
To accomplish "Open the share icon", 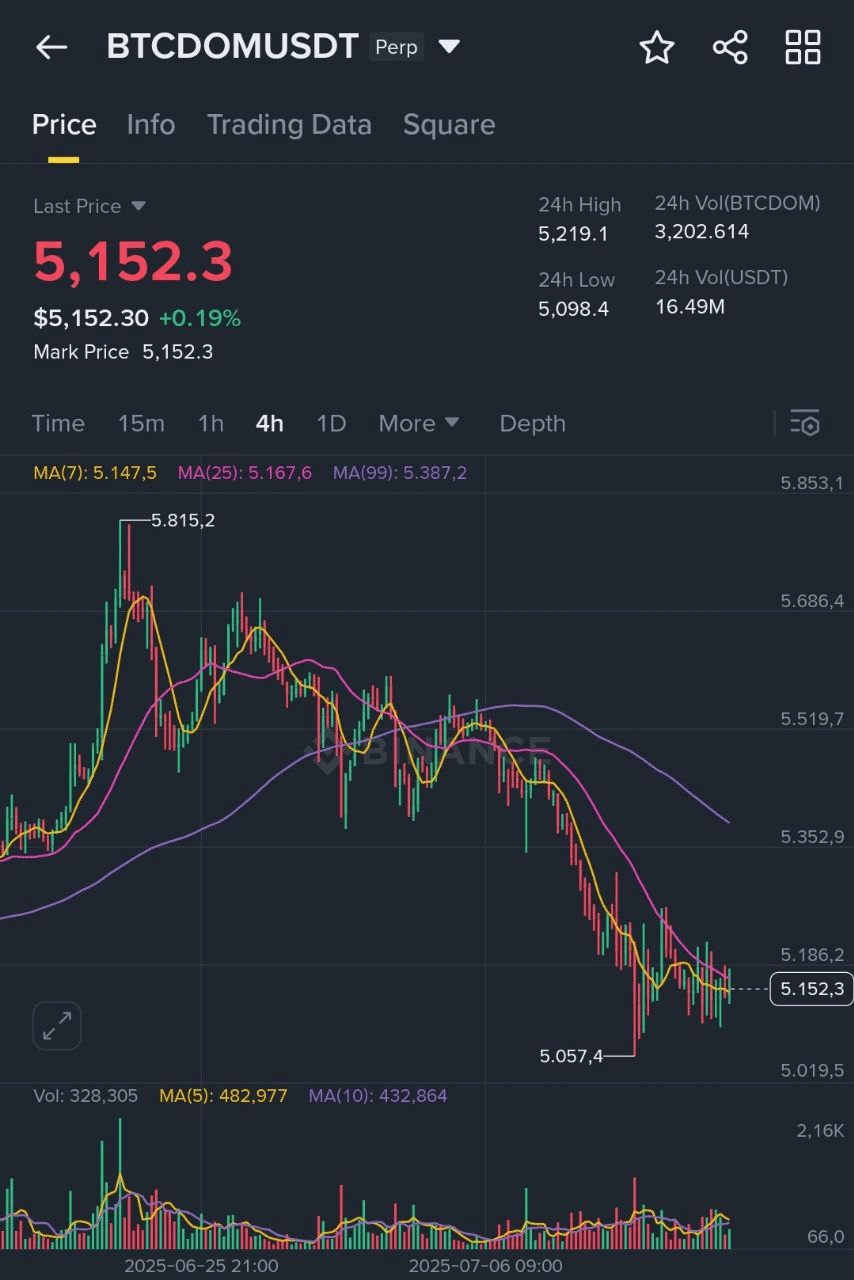I will (x=730, y=47).
